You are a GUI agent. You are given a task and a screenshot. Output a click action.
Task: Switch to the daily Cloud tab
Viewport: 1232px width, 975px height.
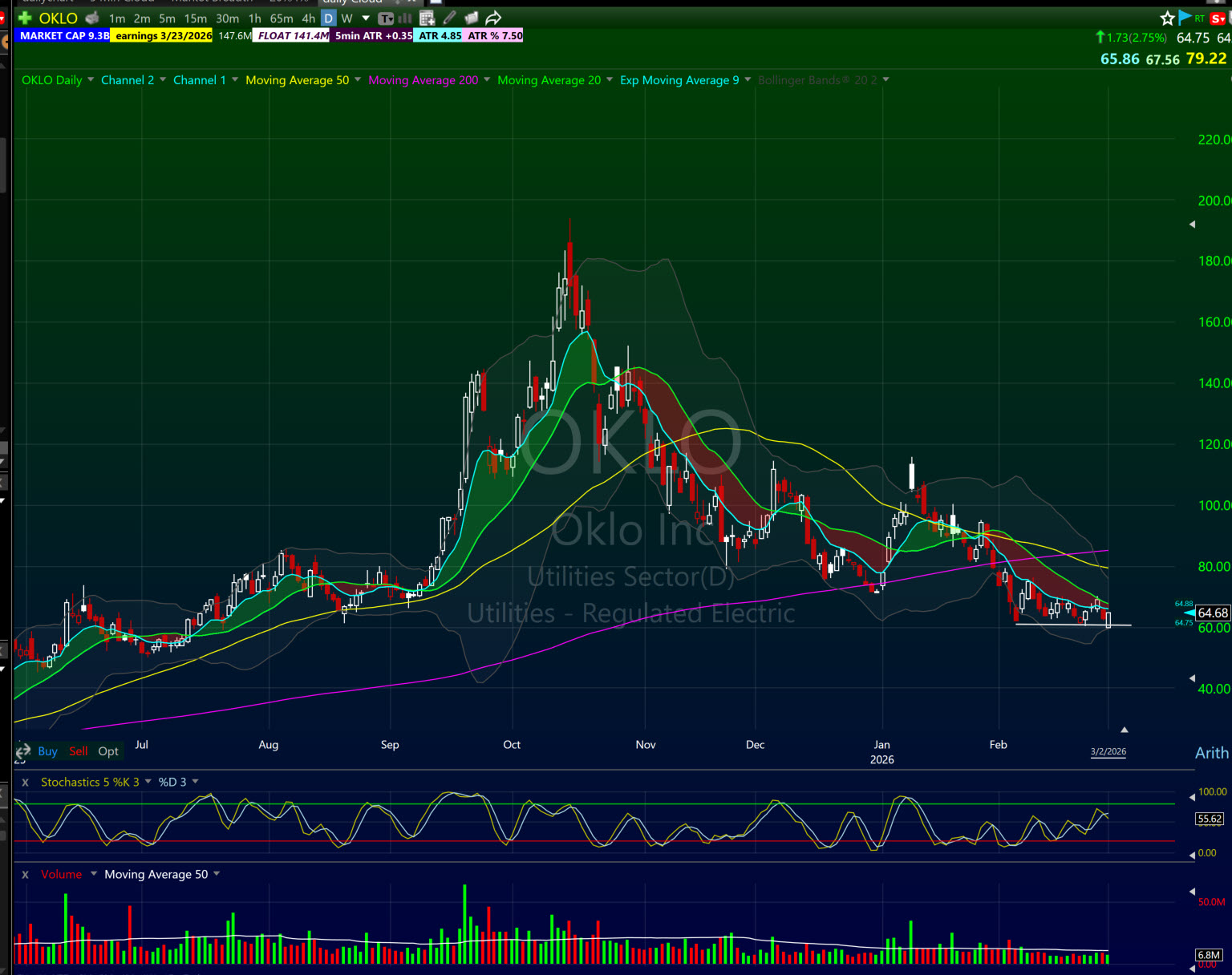tap(351, 2)
